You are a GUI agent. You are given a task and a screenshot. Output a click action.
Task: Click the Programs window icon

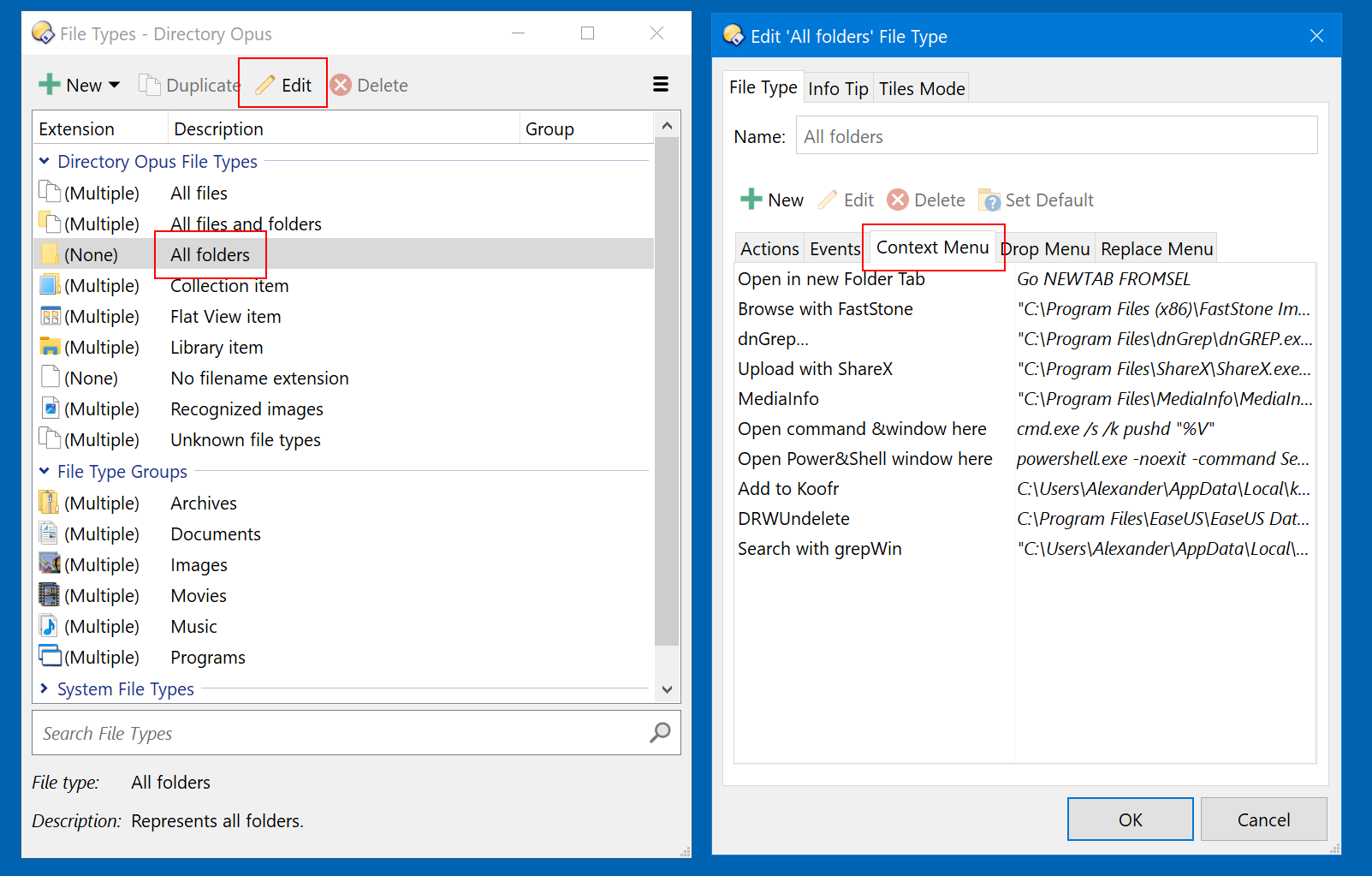[x=50, y=657]
